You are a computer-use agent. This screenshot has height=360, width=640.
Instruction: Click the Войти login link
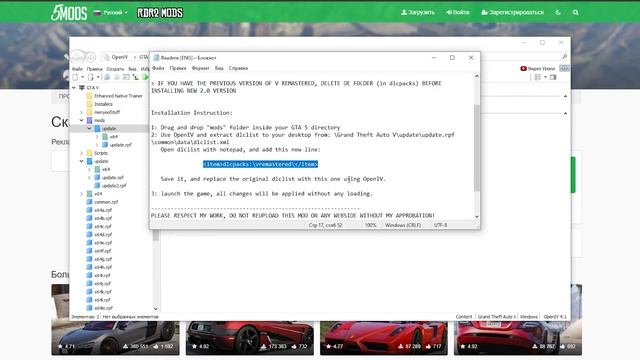pos(458,12)
